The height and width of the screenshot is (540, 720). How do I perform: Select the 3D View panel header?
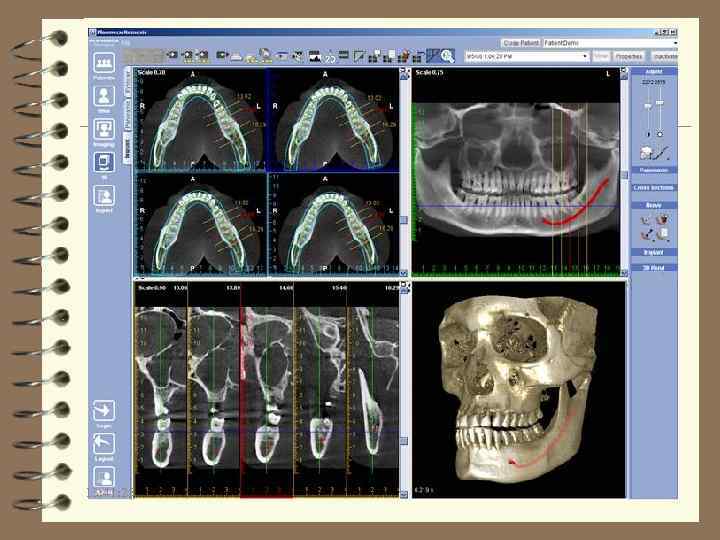[x=654, y=268]
